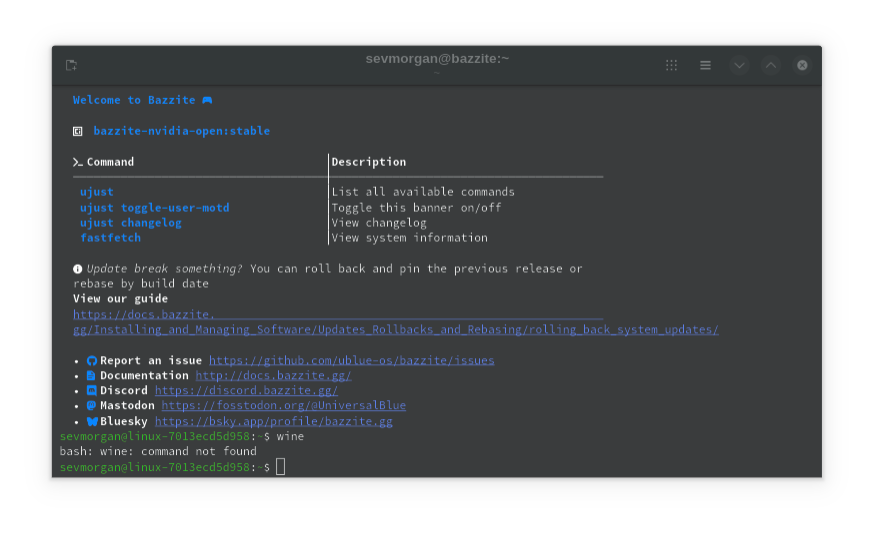Click the terminal cursor at the prompt
The image size is (874, 536).
click(281, 467)
